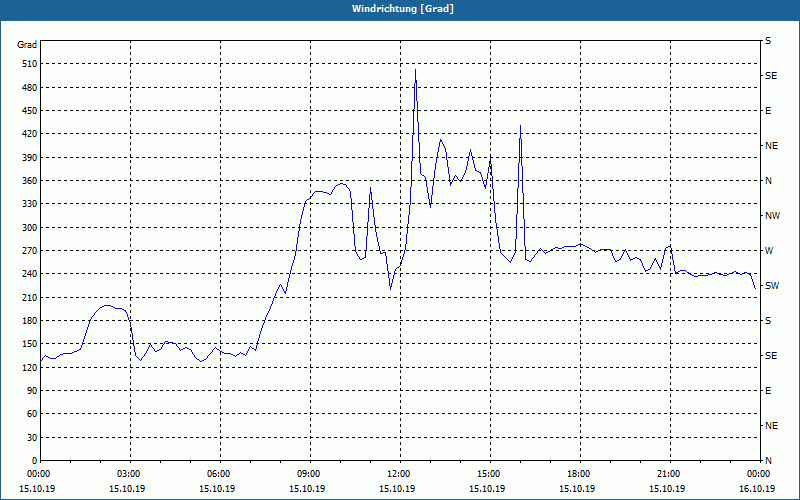
Task: Click the 15.10.19 date beneath 21:00
Action: 667,489
